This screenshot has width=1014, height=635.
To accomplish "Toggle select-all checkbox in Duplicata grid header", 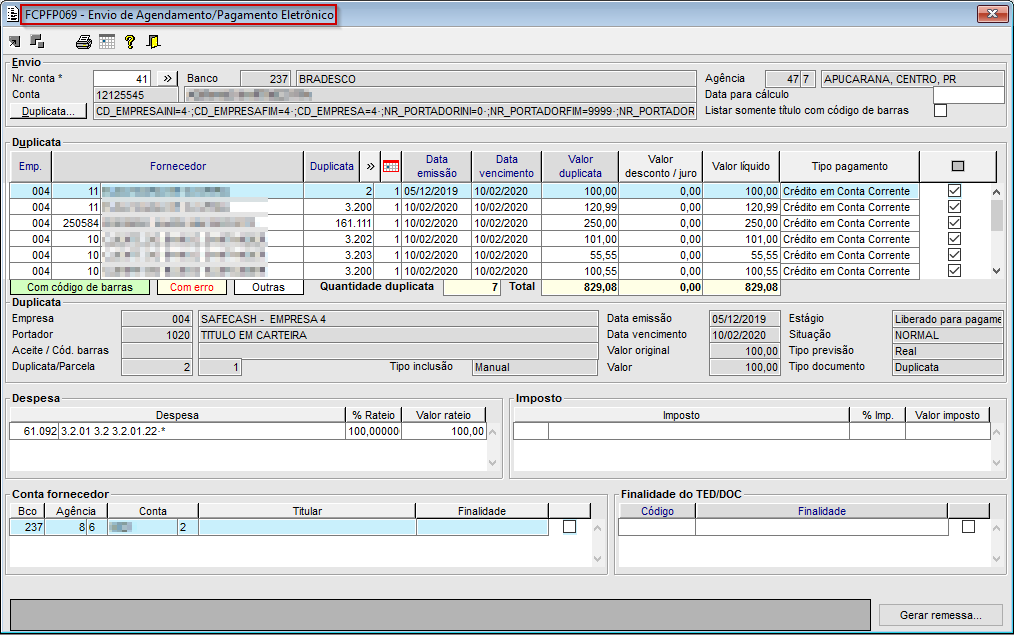I will [x=958, y=166].
